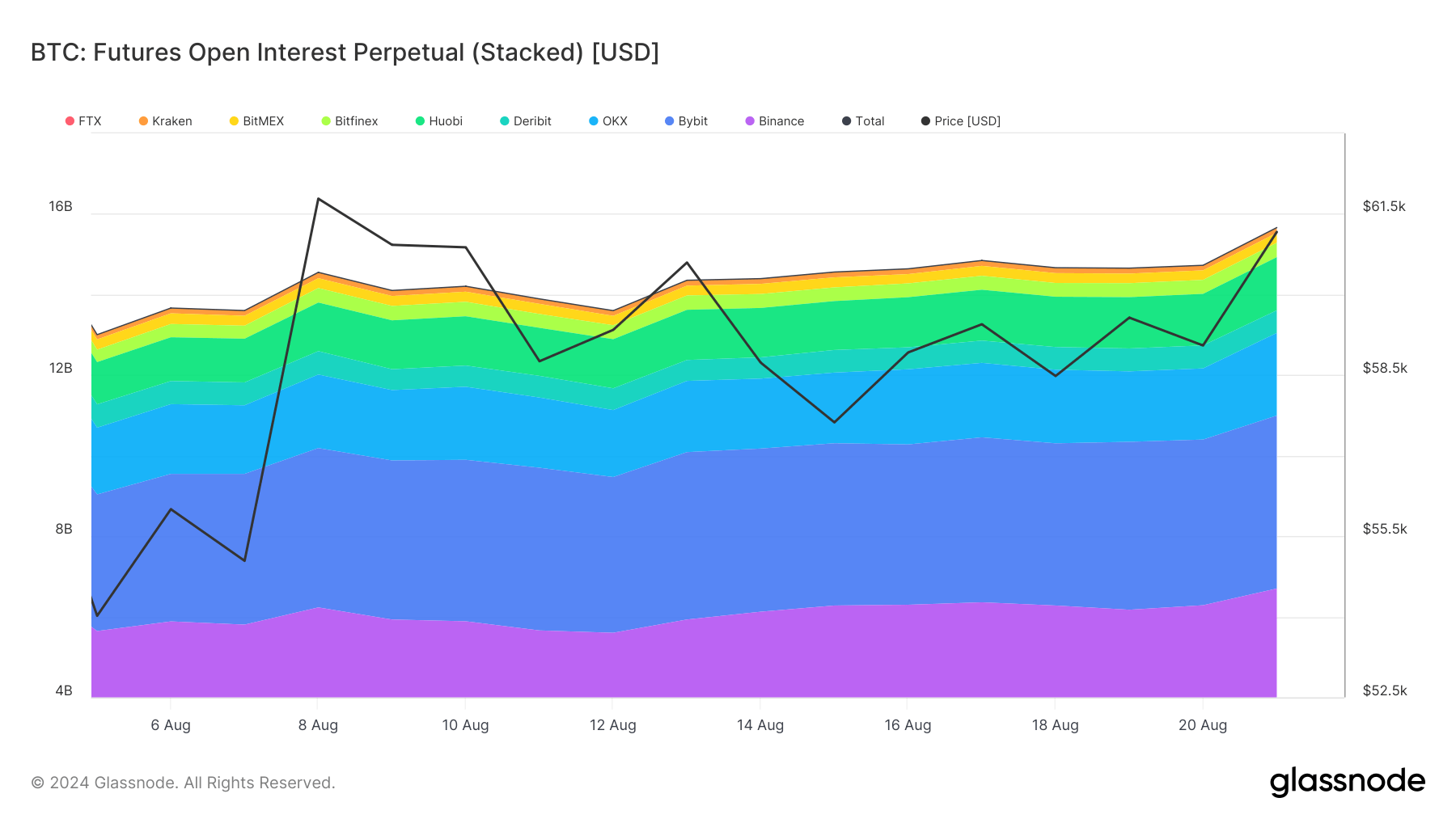Image resolution: width=1456 pixels, height=819 pixels.
Task: Toggle the Total legend series
Action: pos(863,121)
